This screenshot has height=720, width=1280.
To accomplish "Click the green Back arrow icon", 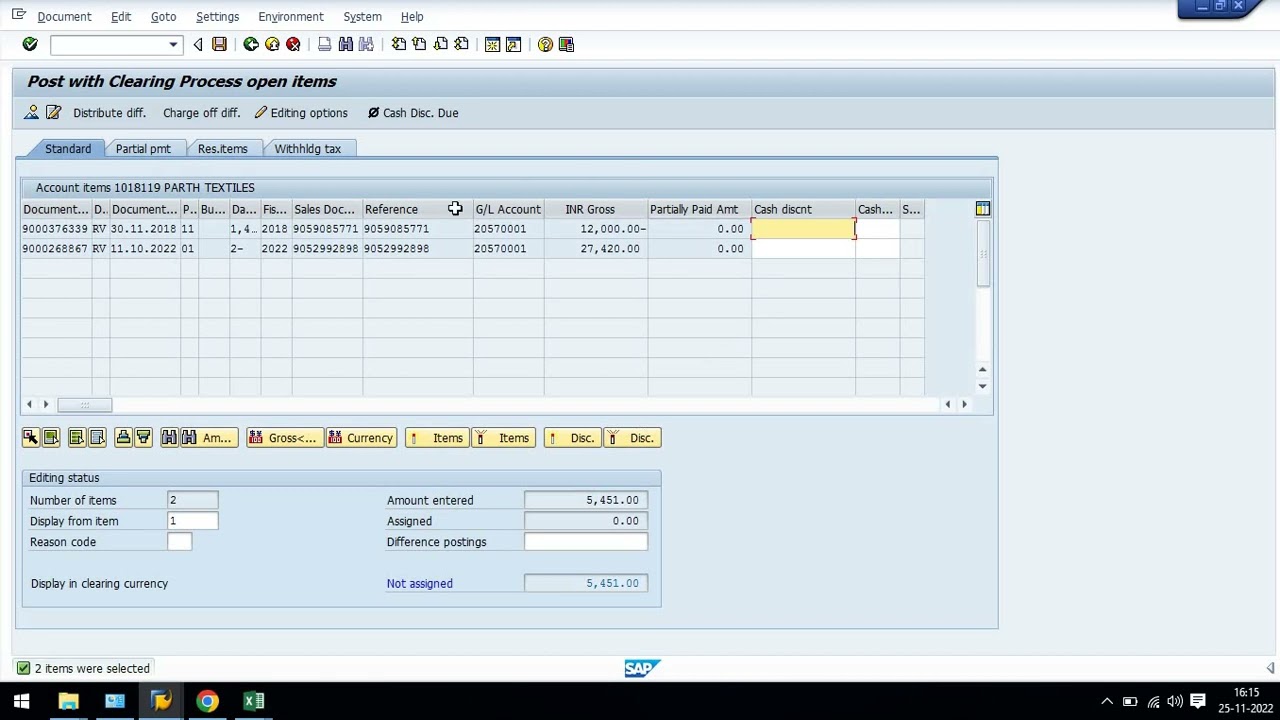I will pos(251,44).
